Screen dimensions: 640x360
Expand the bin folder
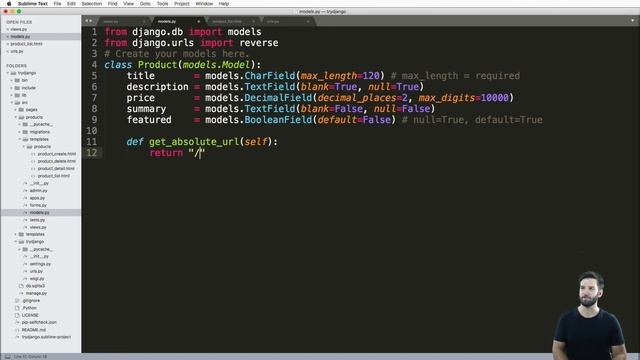point(11,80)
